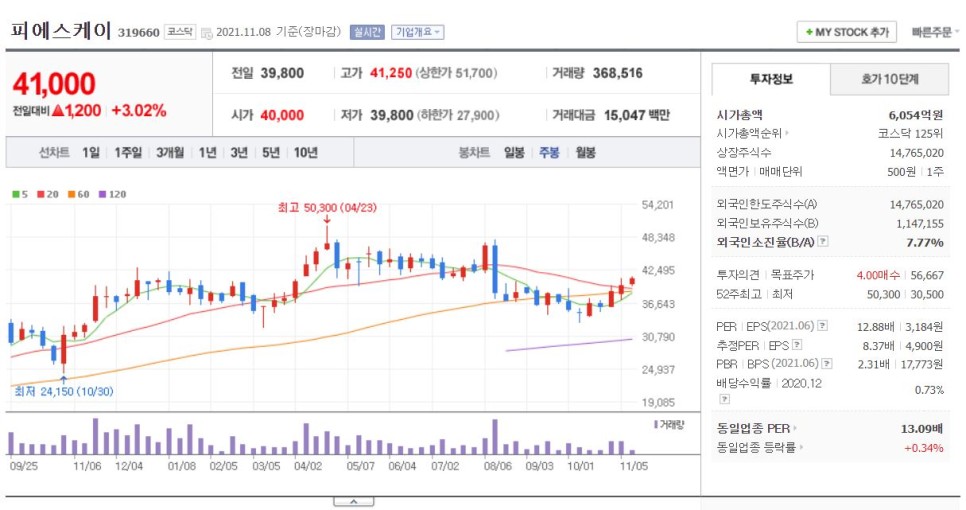Click the 거래량 368,516 value
This screenshot has height=510, width=966.
[x=617, y=73]
